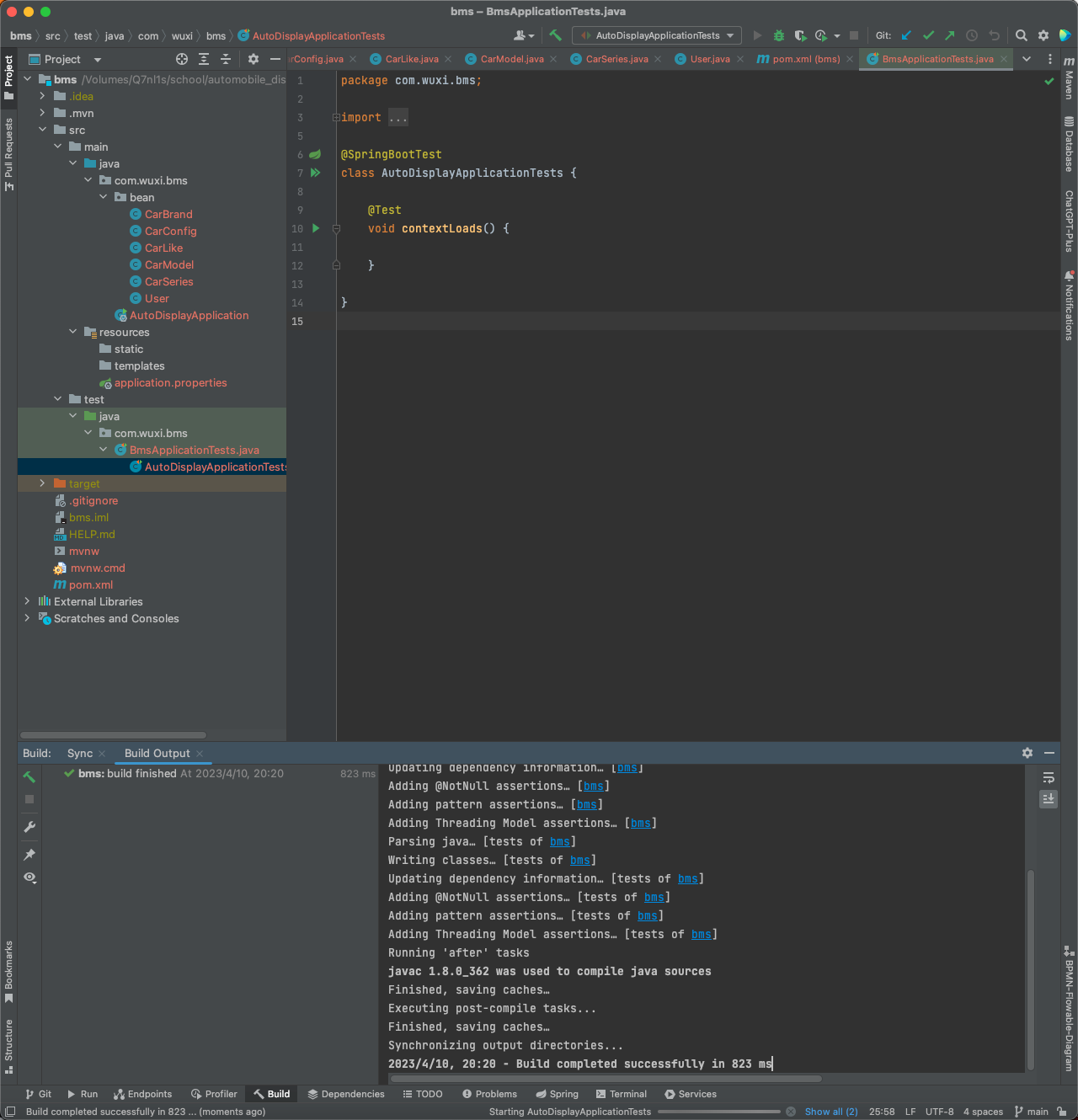Click the bms link in Parsing java line
The height and width of the screenshot is (1120, 1078).
560,841
